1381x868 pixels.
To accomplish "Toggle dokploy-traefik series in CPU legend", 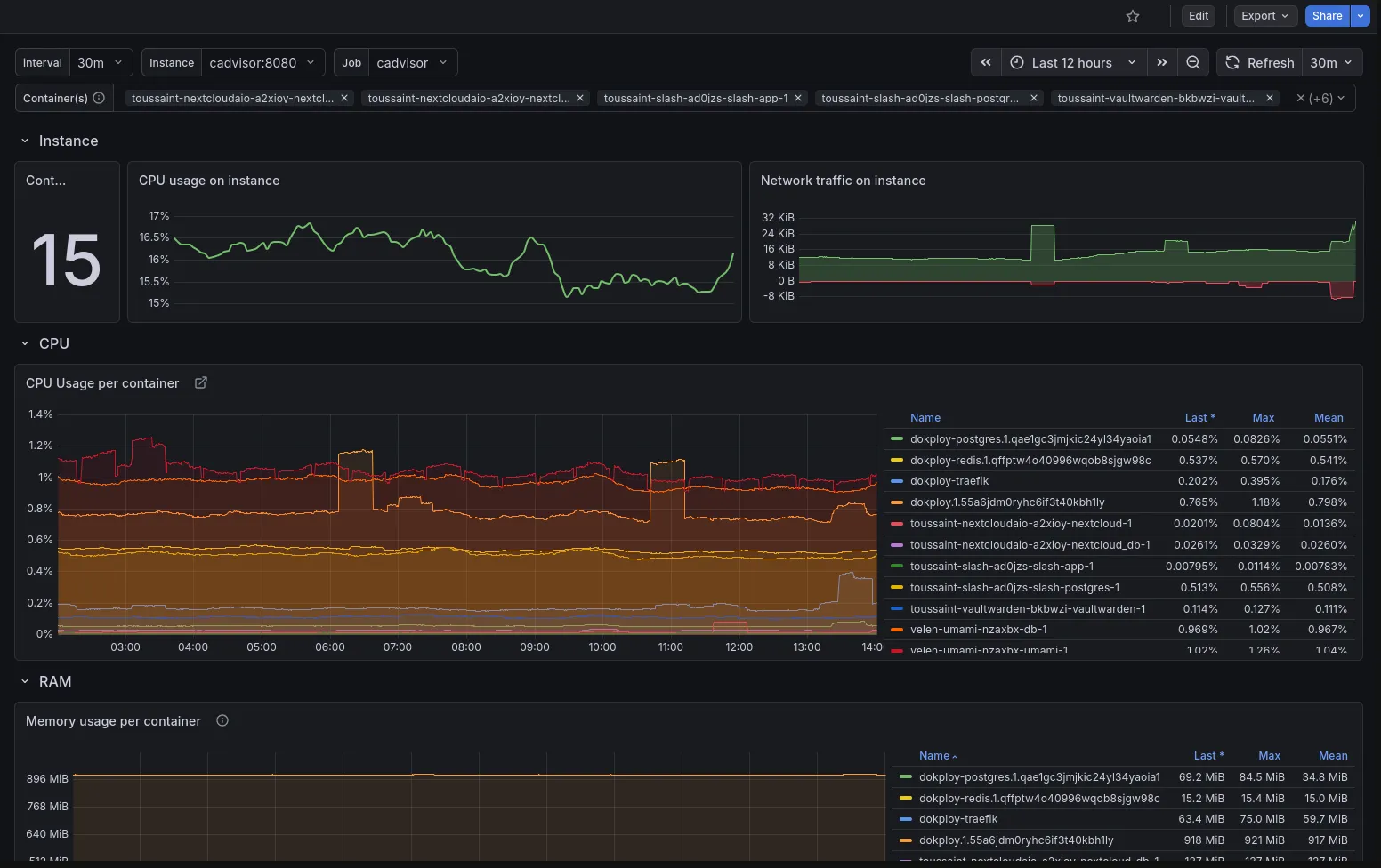I will pos(949,480).
